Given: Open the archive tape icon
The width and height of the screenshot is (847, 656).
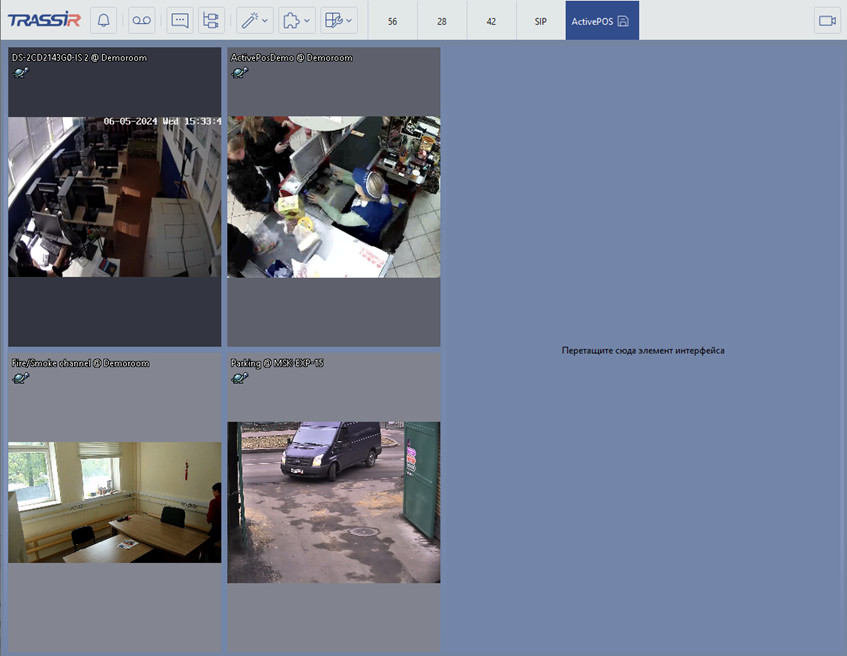Looking at the screenshot, I should [x=142, y=20].
